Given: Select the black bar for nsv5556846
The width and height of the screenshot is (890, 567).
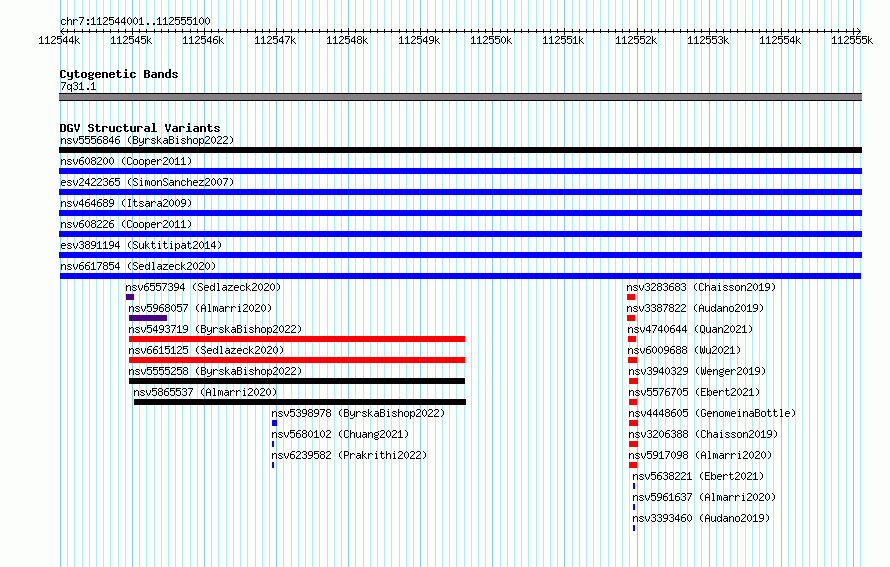Looking at the screenshot, I should point(460,150).
